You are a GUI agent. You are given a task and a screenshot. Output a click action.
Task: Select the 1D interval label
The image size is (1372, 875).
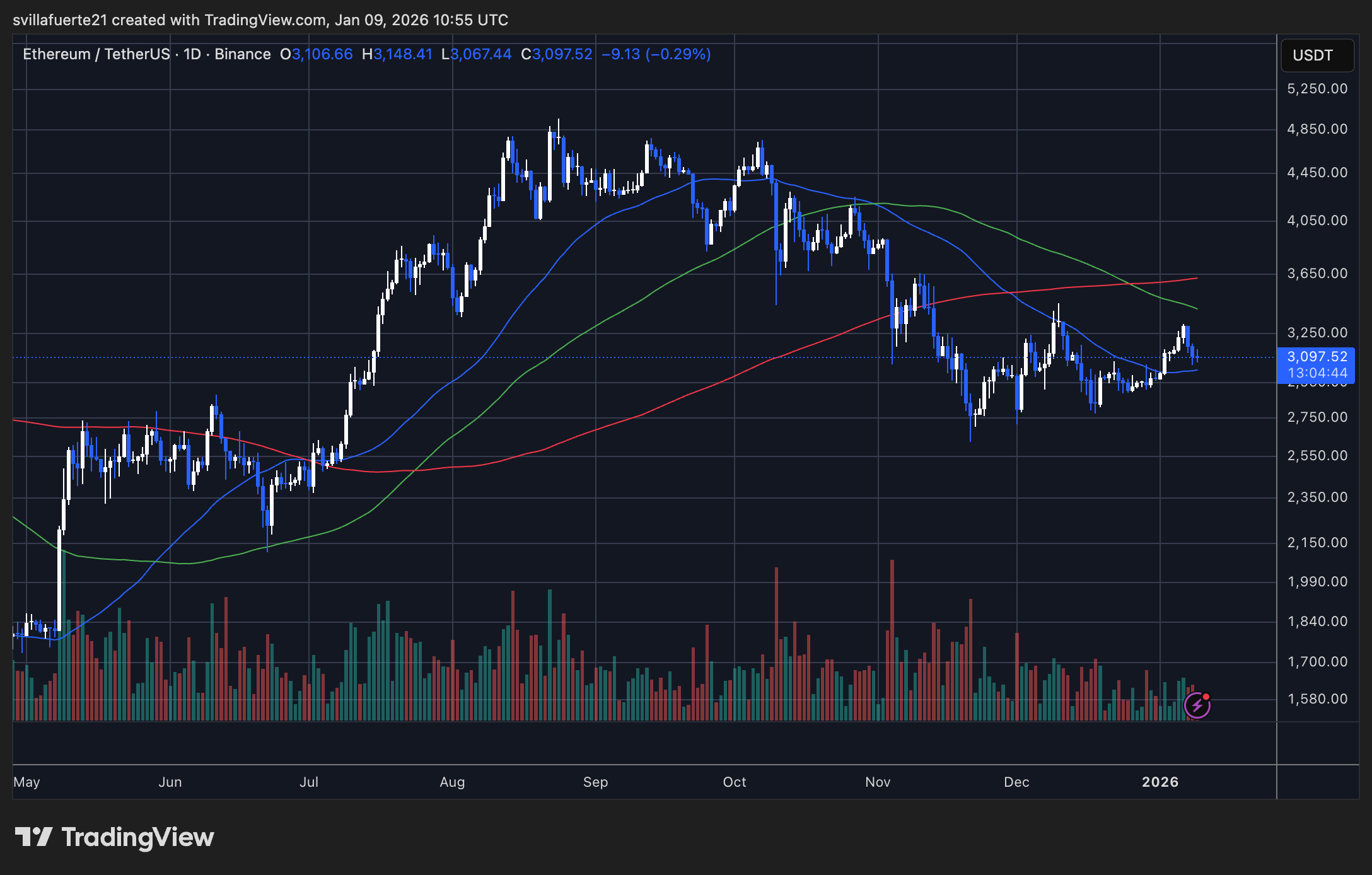point(192,54)
